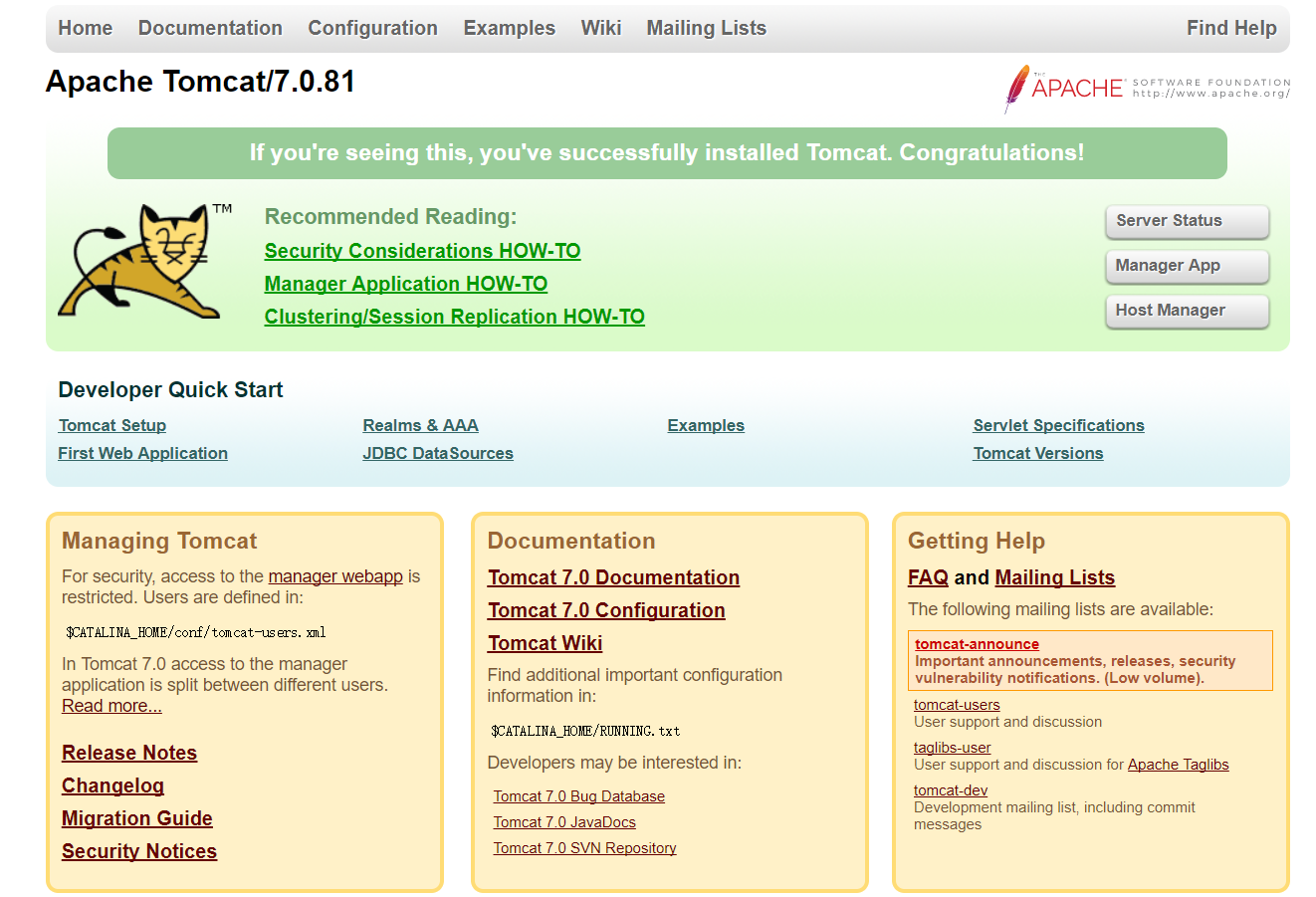Click the Managing Tomcat heading
1316x897 pixels.
coord(159,541)
